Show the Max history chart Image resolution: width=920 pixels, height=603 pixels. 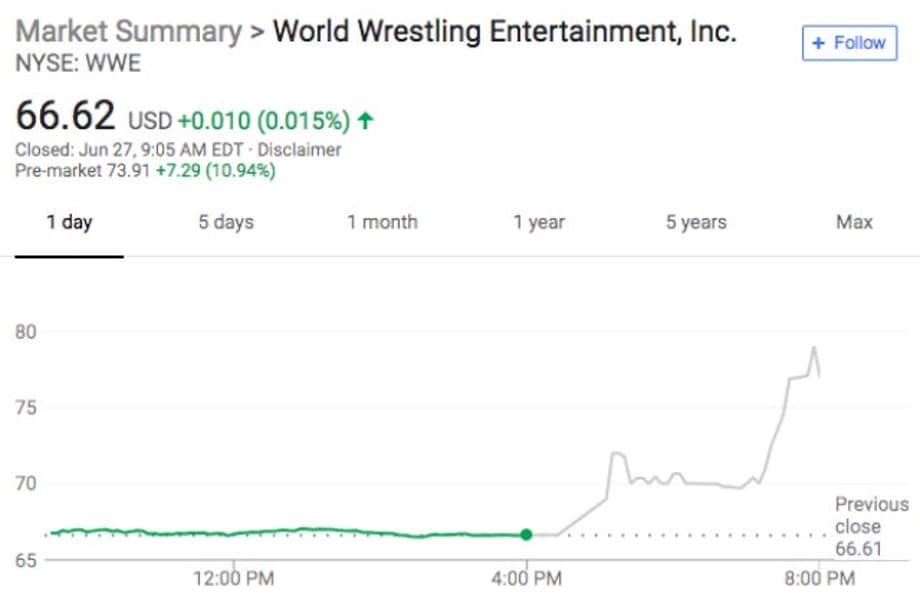pyautogui.click(x=853, y=222)
